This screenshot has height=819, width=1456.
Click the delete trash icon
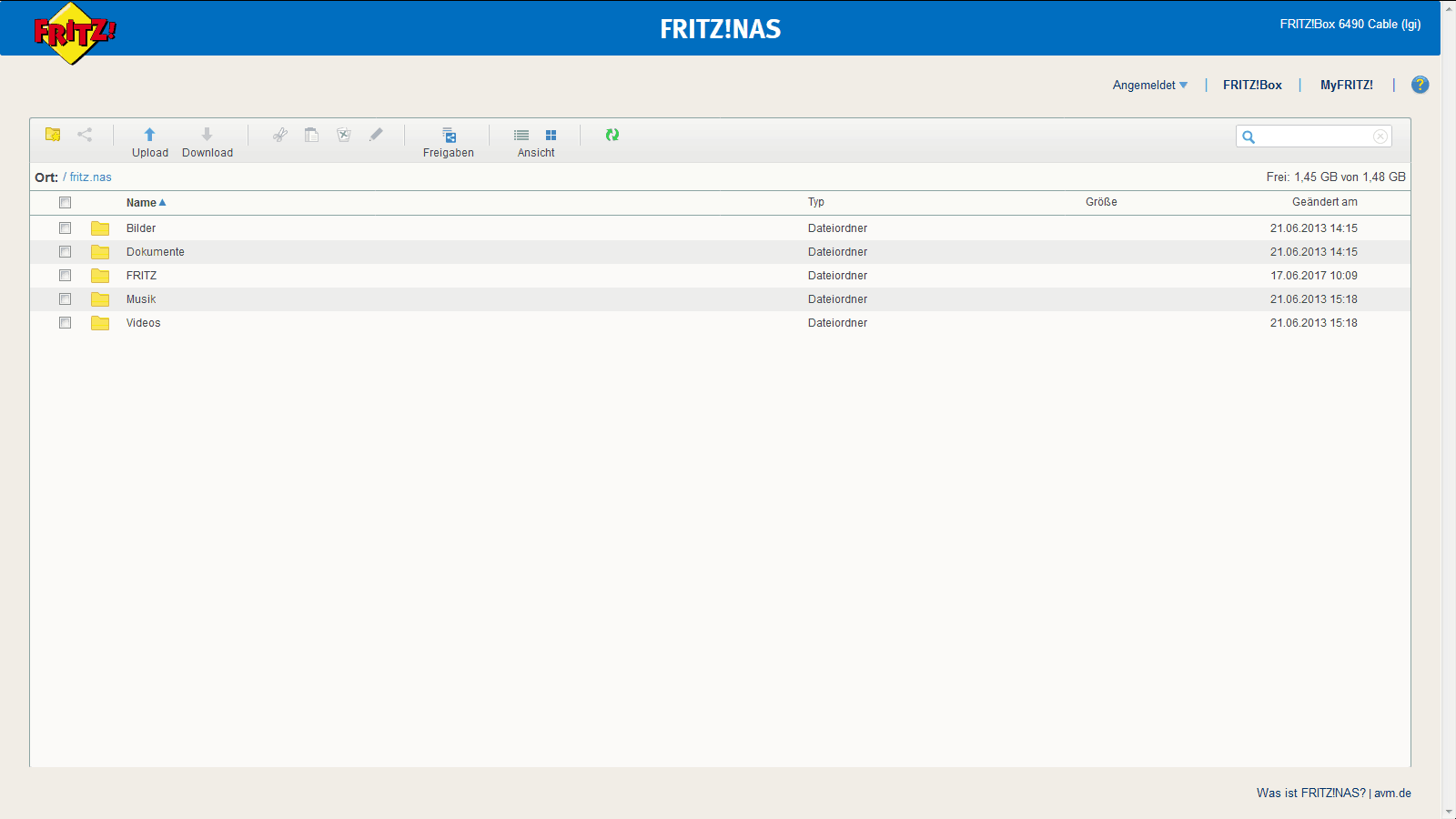pyautogui.click(x=344, y=135)
